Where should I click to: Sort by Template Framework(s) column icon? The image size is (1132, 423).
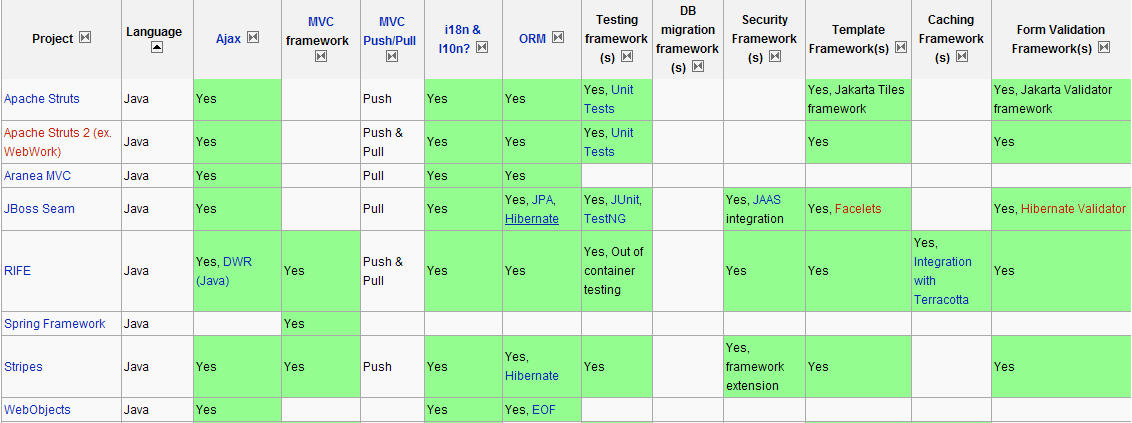pyautogui.click(x=900, y=48)
